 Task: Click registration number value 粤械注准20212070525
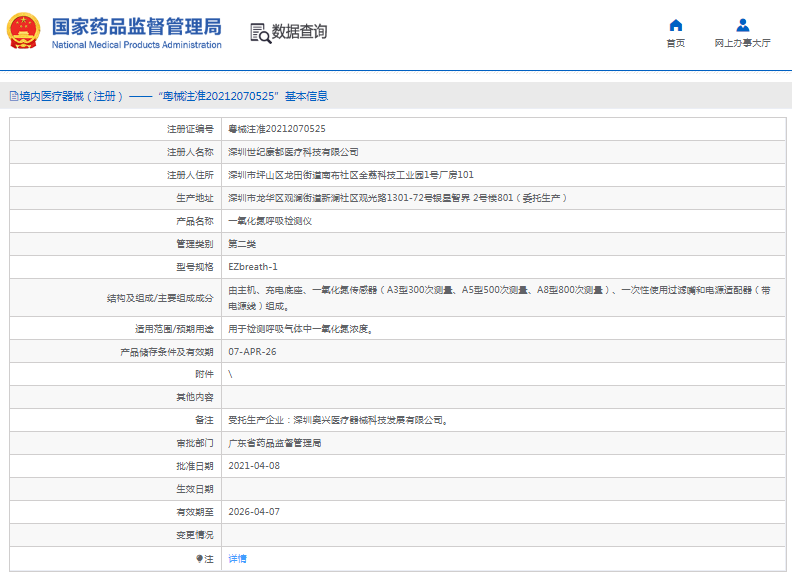click(x=277, y=129)
